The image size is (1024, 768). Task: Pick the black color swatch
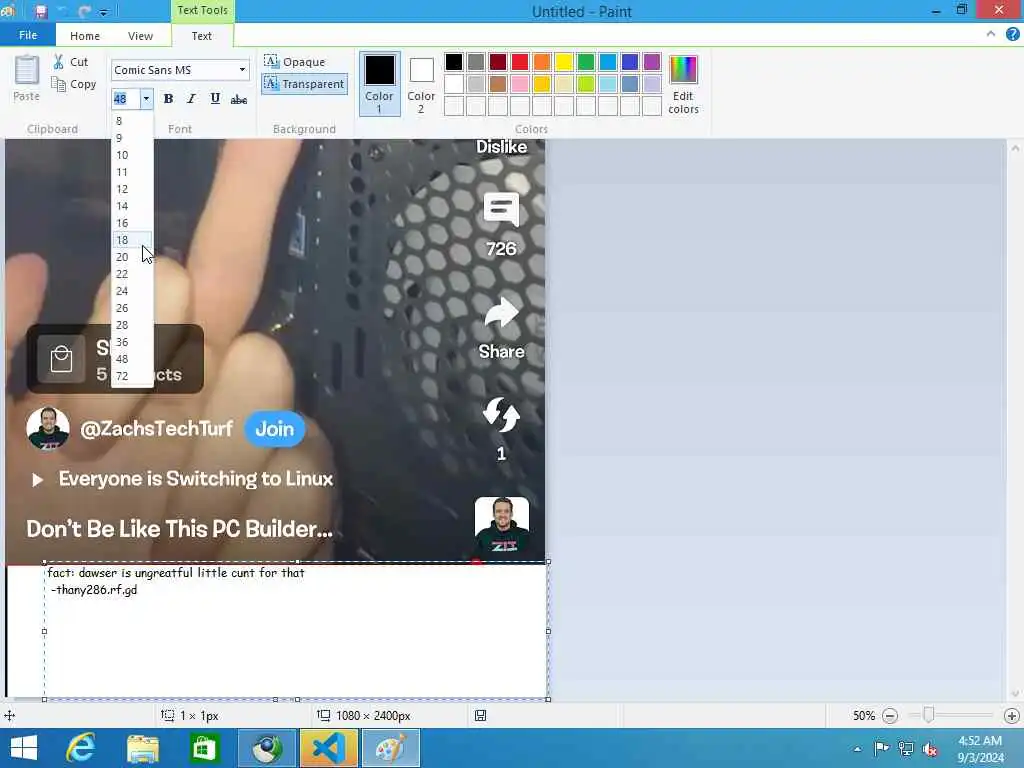coord(454,62)
